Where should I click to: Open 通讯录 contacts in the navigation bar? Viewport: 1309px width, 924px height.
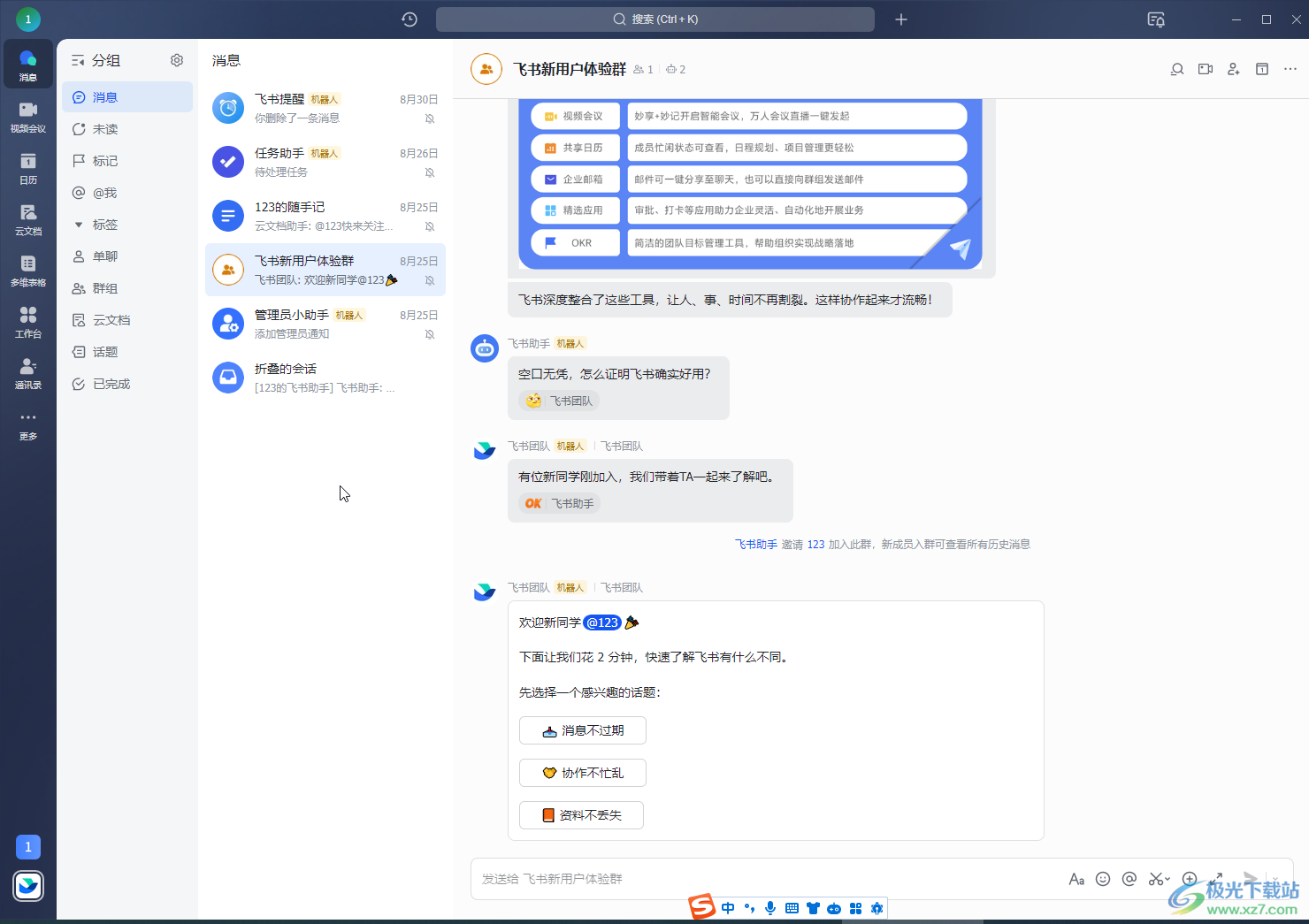coord(28,372)
